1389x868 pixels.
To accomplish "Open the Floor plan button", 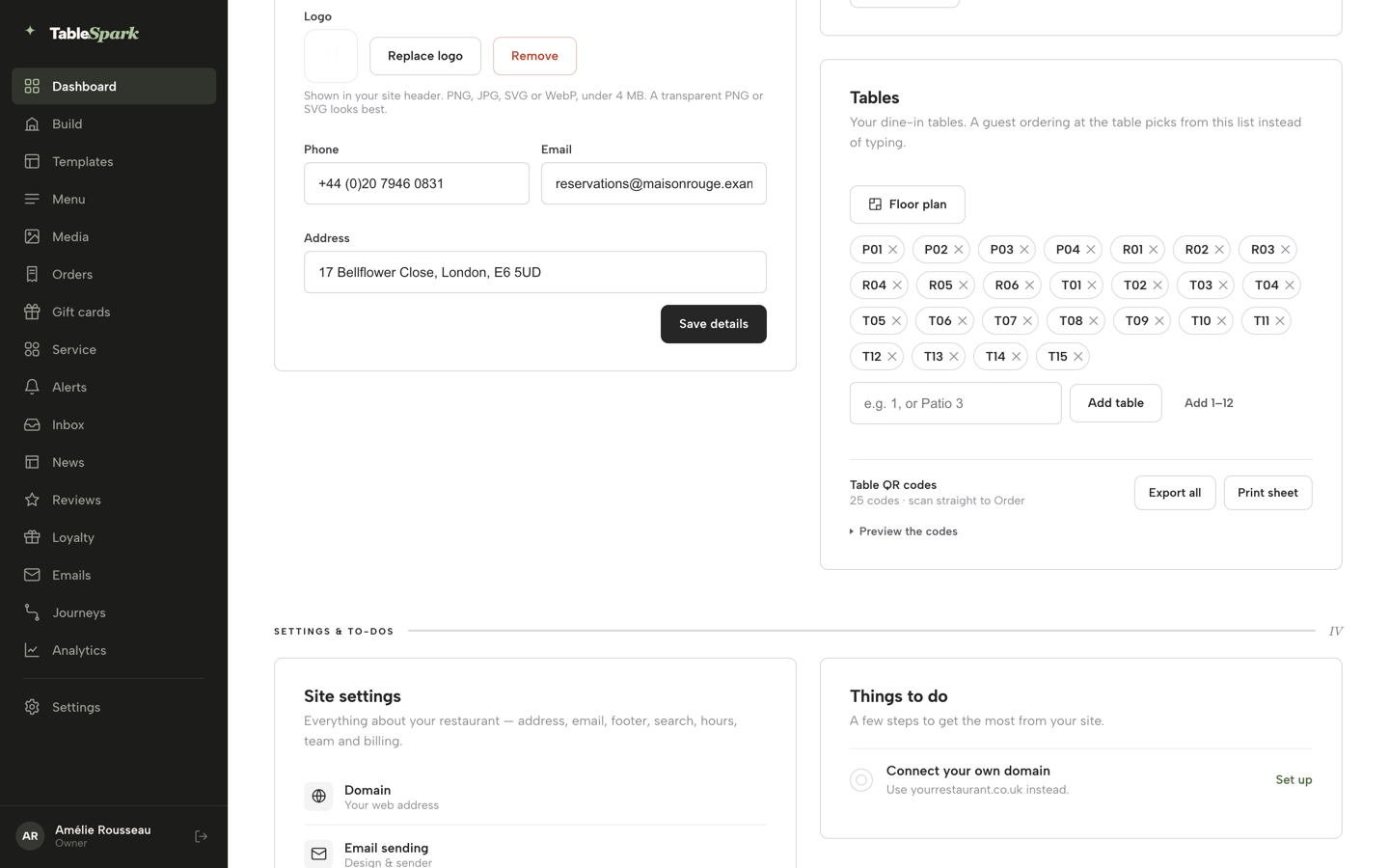I will [907, 204].
